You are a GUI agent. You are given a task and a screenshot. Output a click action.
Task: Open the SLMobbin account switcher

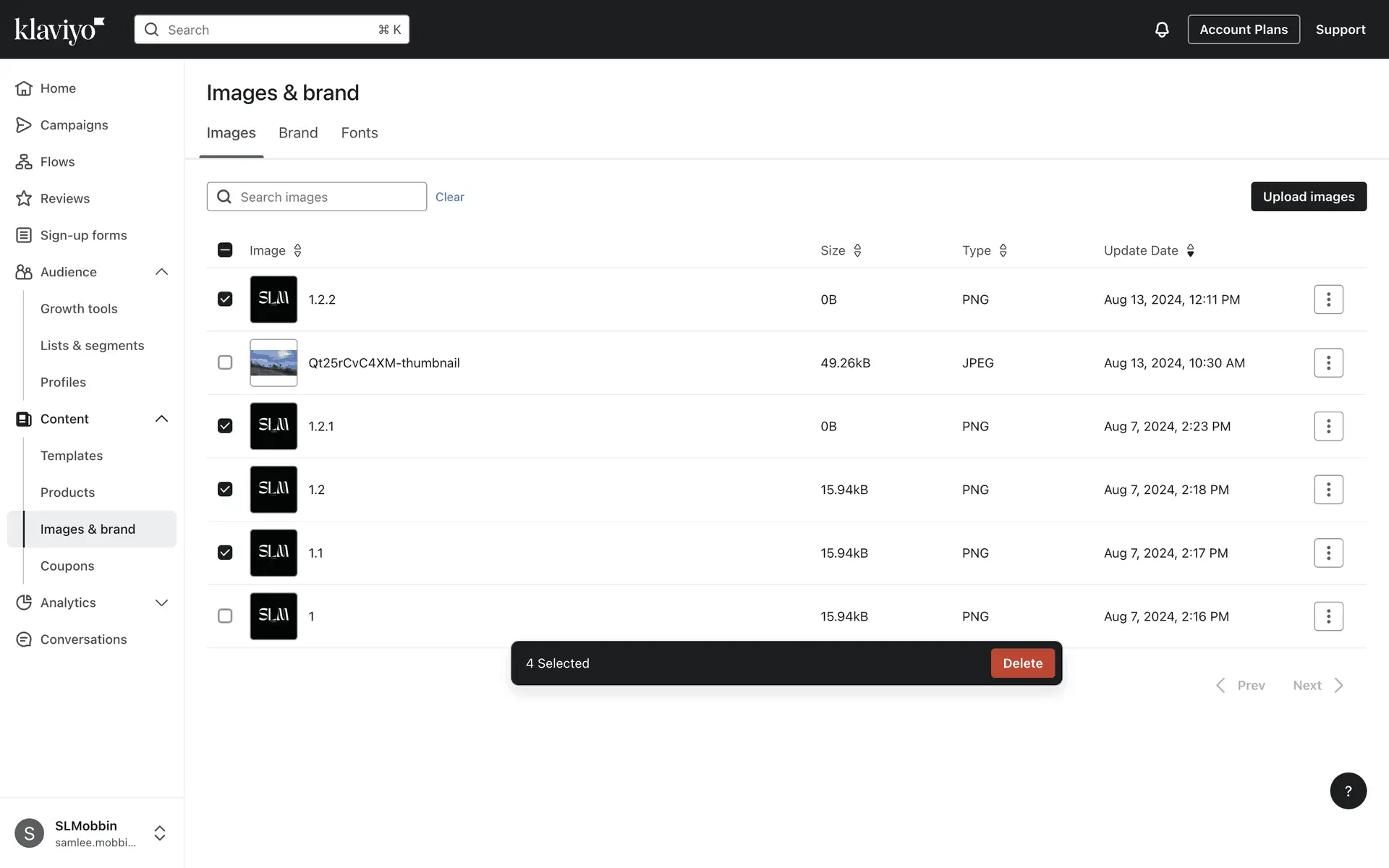tap(160, 833)
